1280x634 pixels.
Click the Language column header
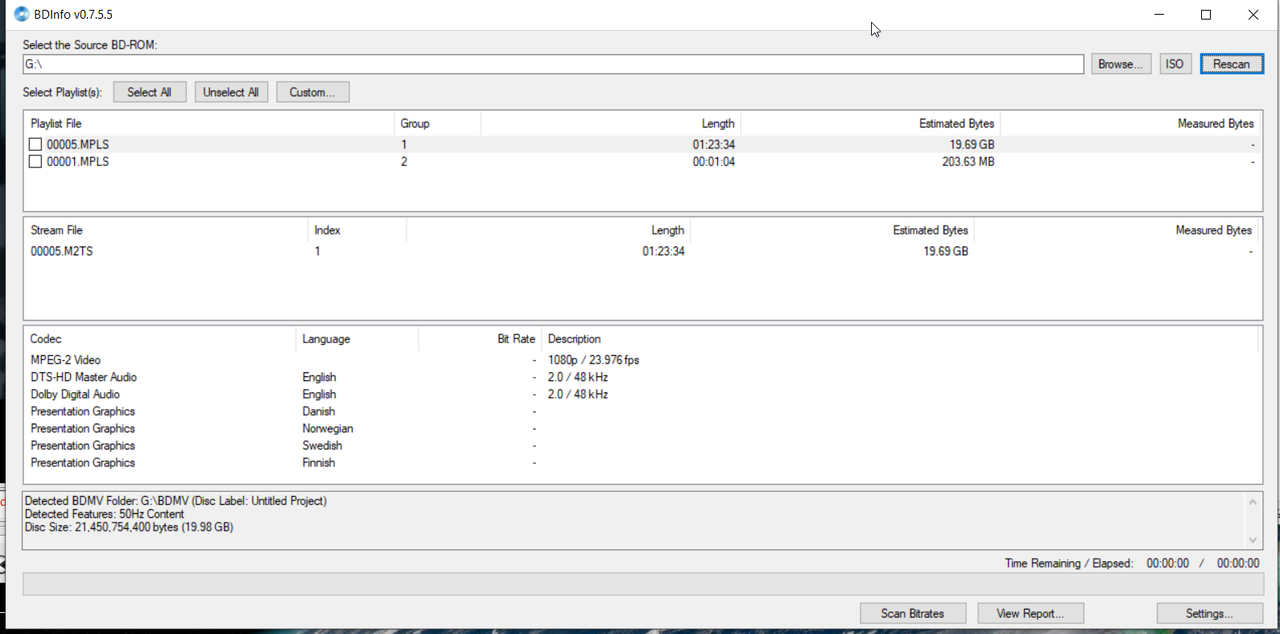[x=357, y=339]
